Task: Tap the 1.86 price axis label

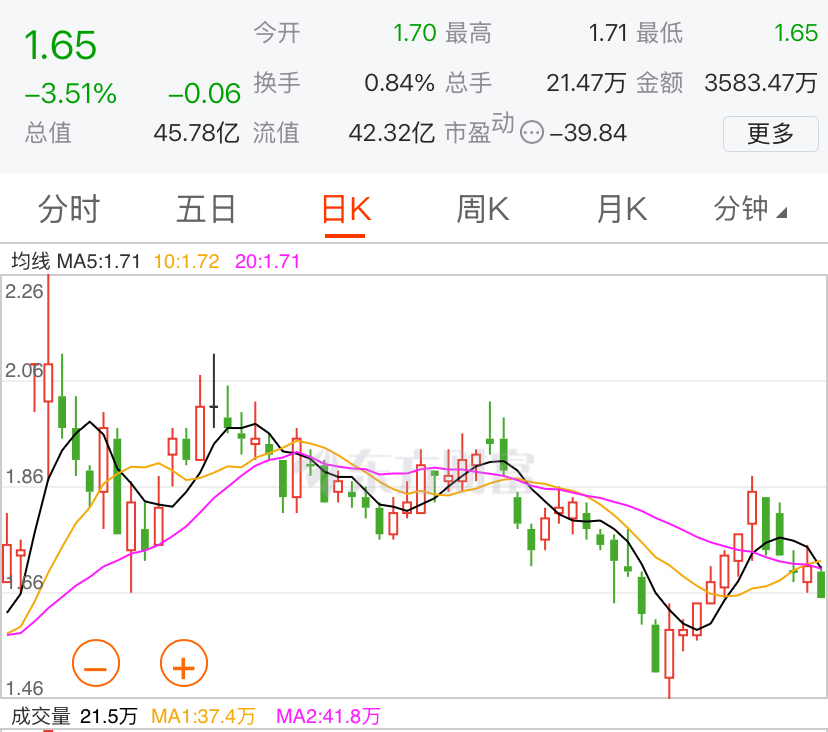Action: click(24, 476)
